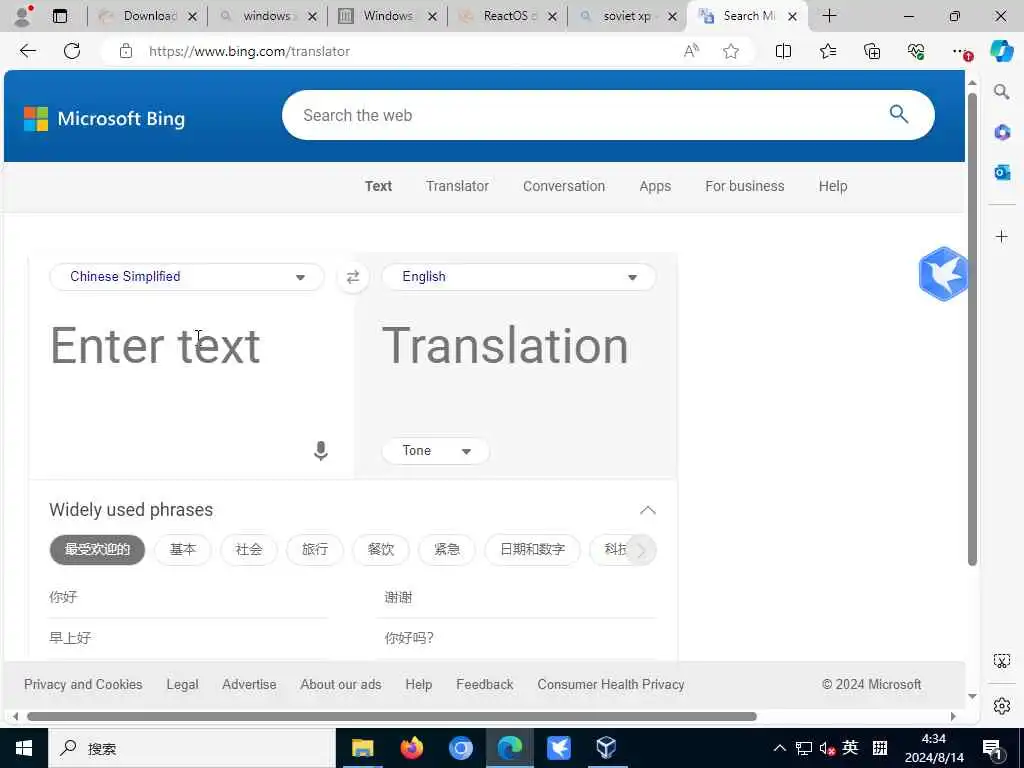This screenshot has width=1024, height=768.
Task: Open the Copilot sidebar icon
Action: pos(1001,51)
